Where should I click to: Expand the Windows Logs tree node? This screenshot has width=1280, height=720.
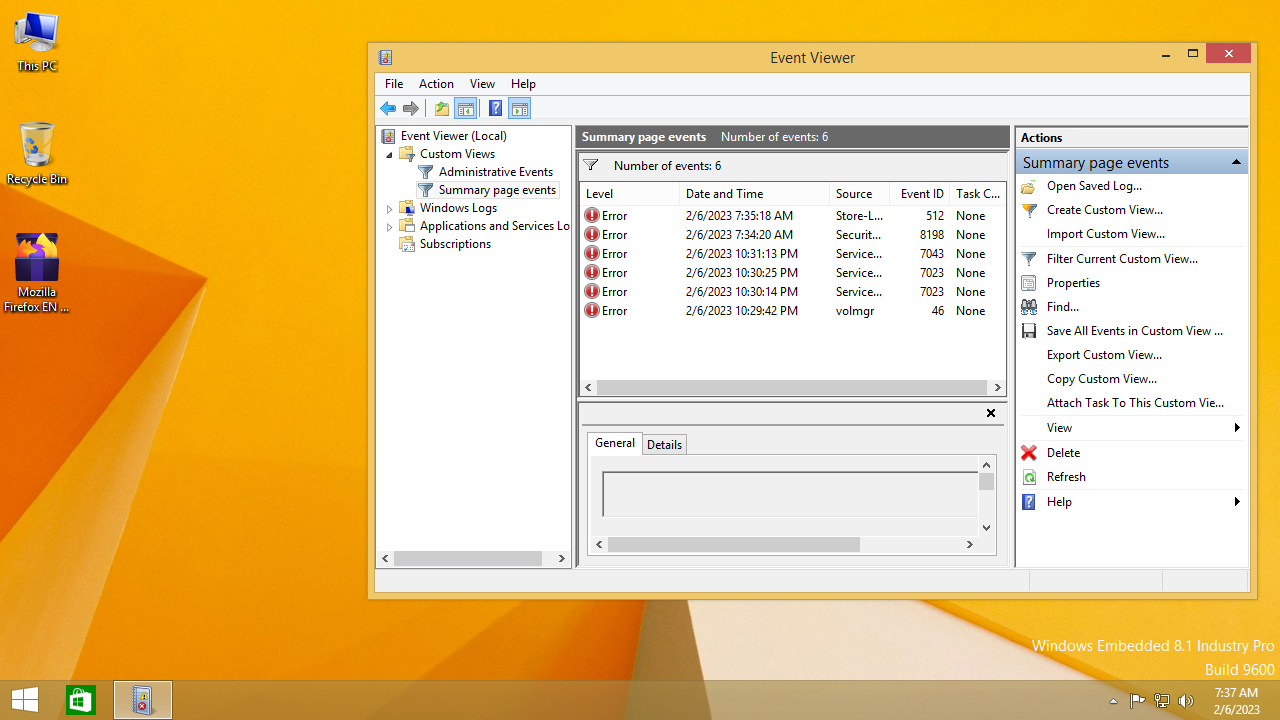390,209
